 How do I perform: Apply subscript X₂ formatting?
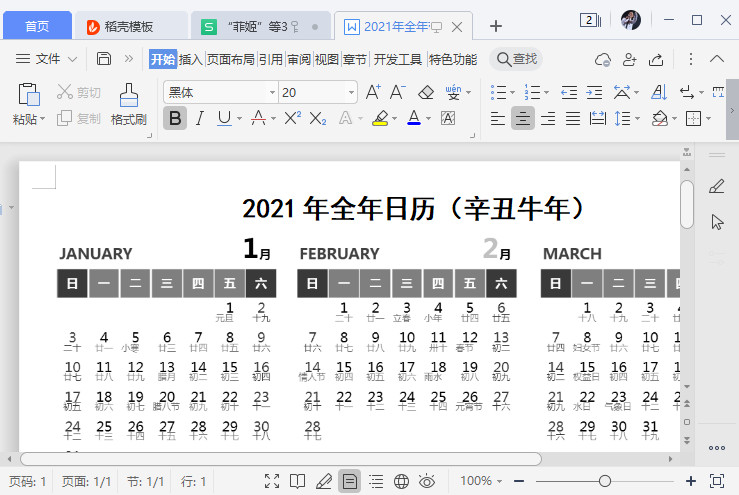click(x=318, y=118)
